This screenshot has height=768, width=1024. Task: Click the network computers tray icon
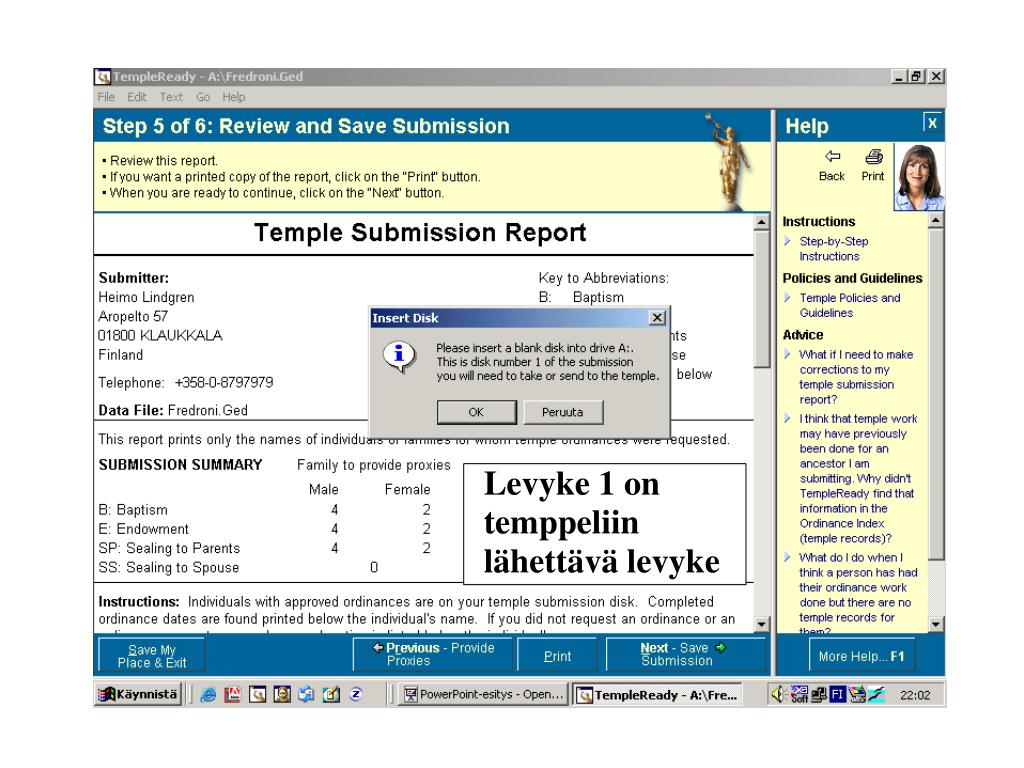click(819, 695)
